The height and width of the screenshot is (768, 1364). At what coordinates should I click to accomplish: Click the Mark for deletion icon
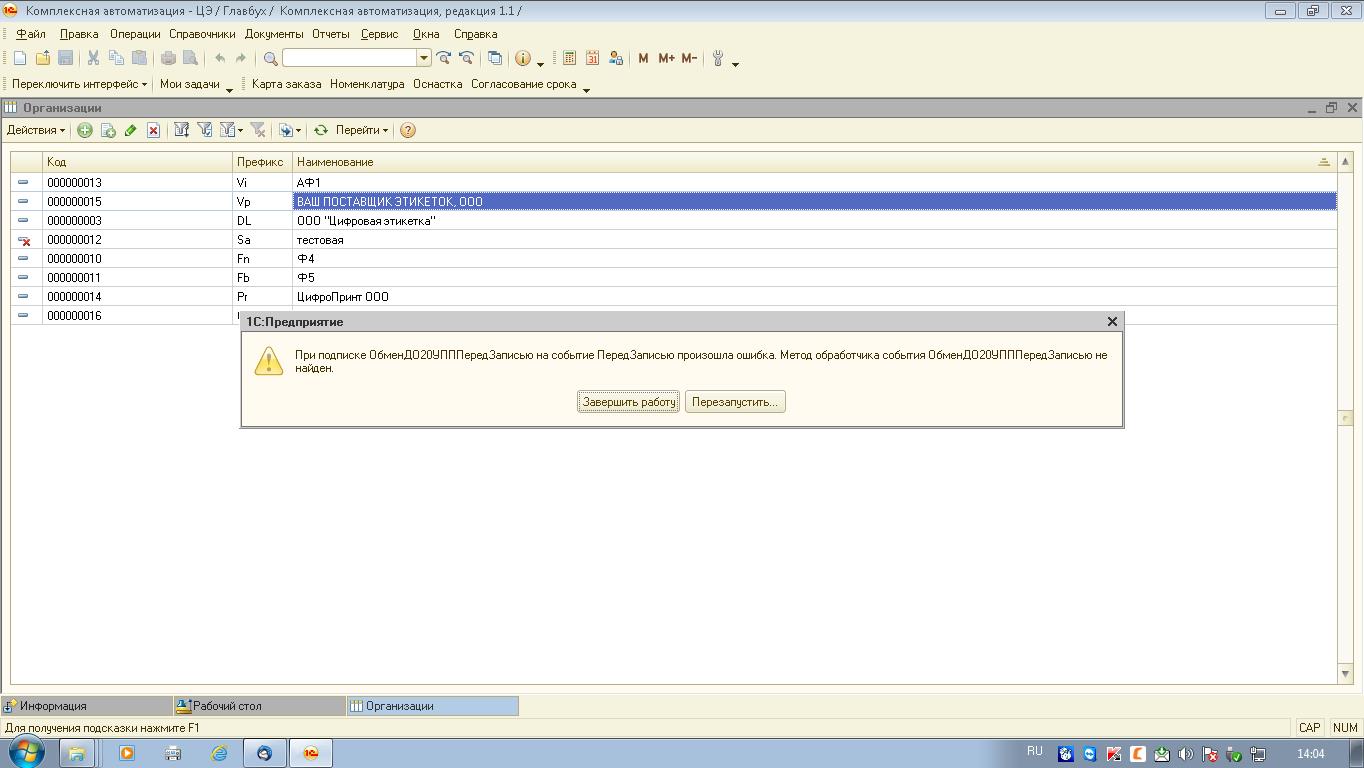tap(153, 130)
